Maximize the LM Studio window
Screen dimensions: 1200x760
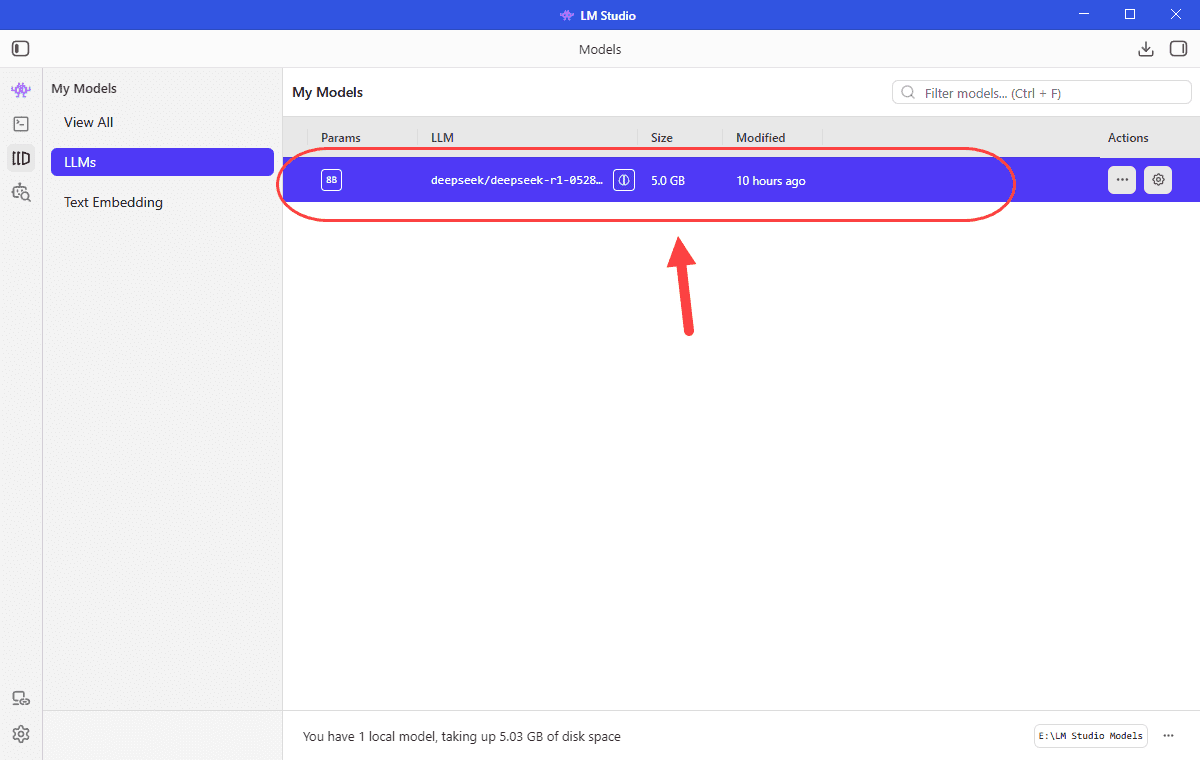click(1130, 14)
